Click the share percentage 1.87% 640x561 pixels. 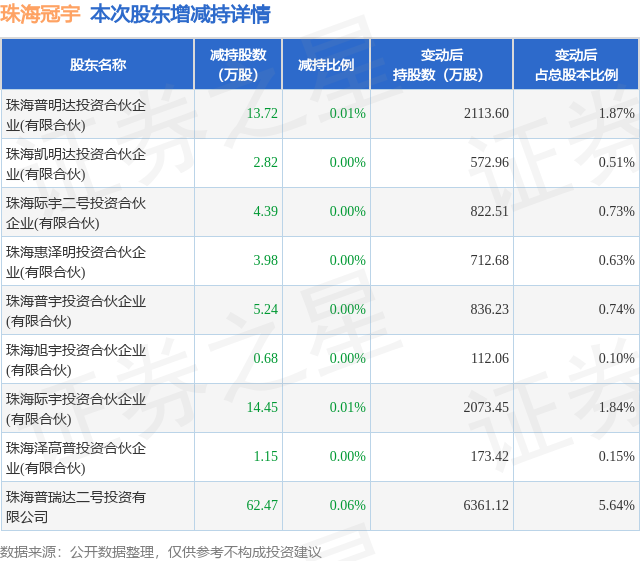point(616,113)
